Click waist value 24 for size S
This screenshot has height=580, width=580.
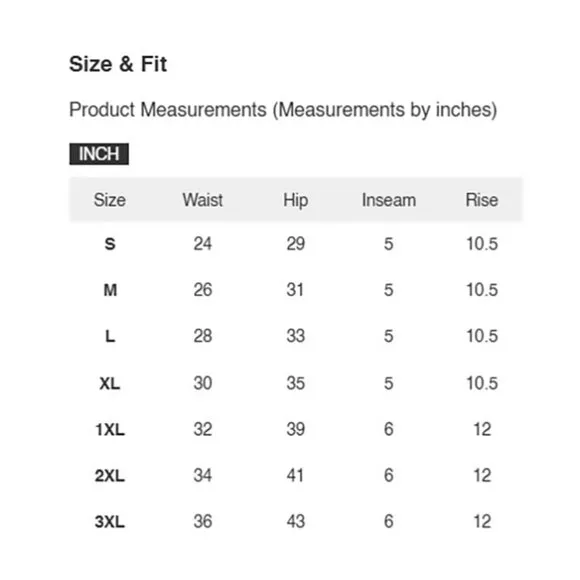click(203, 244)
